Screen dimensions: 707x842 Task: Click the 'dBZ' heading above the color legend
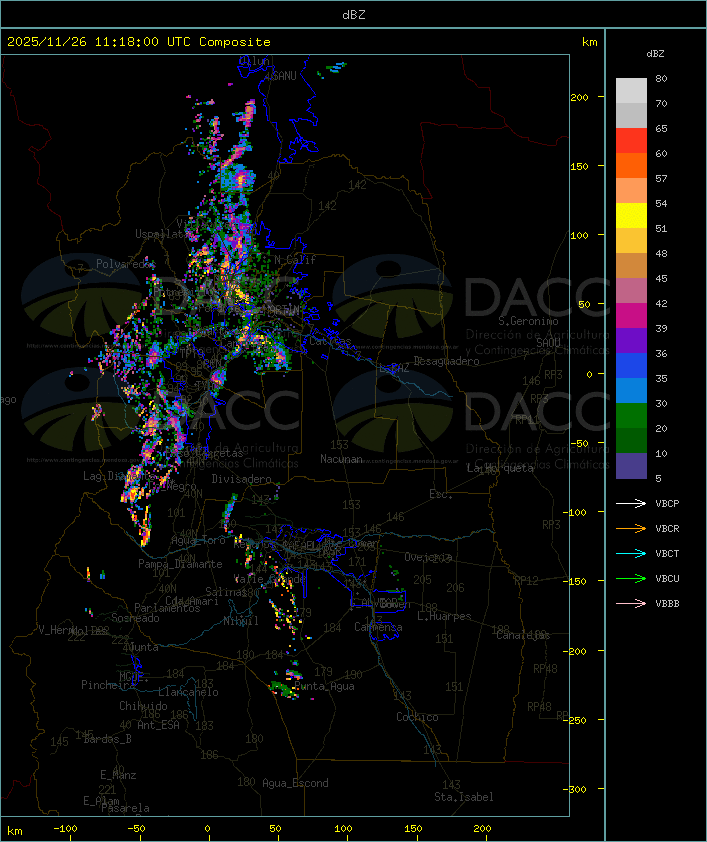(655, 54)
